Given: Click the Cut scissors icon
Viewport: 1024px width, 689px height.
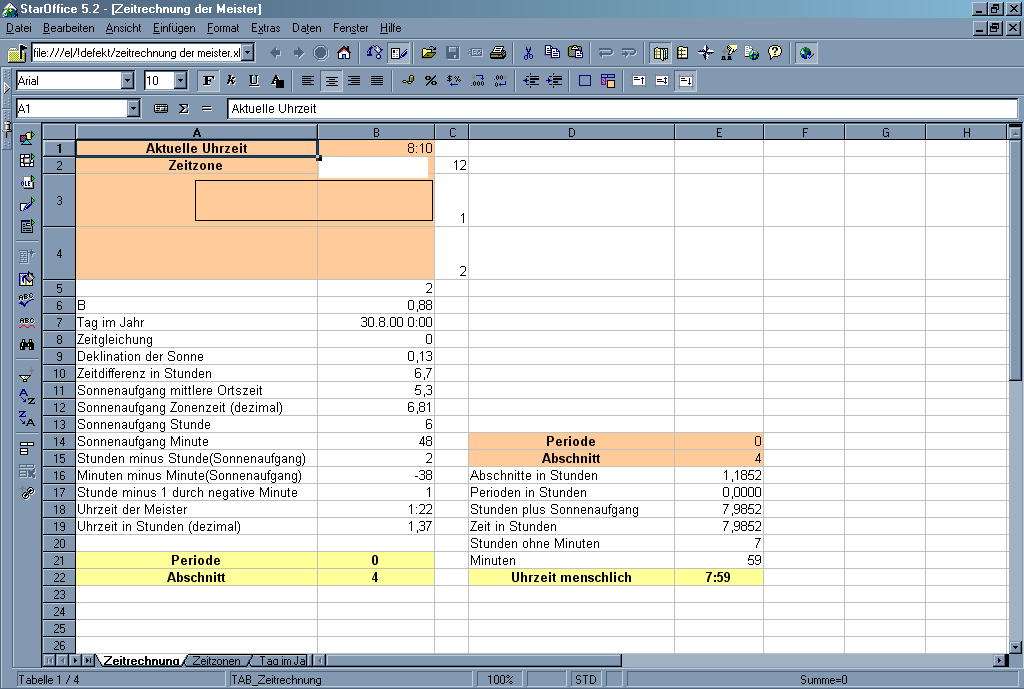Looking at the screenshot, I should click(x=528, y=53).
